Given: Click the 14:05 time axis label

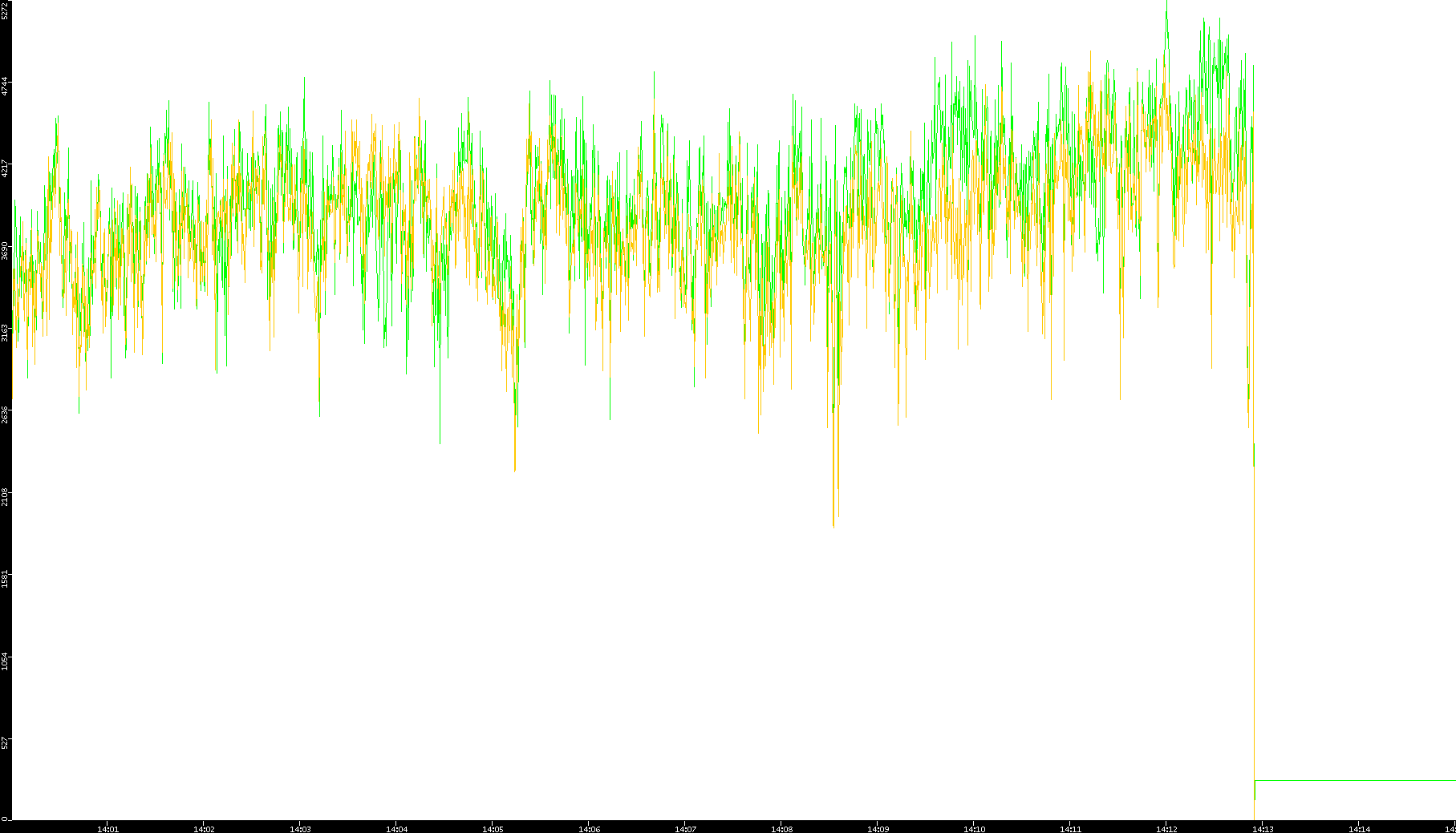Looking at the screenshot, I should (493, 829).
